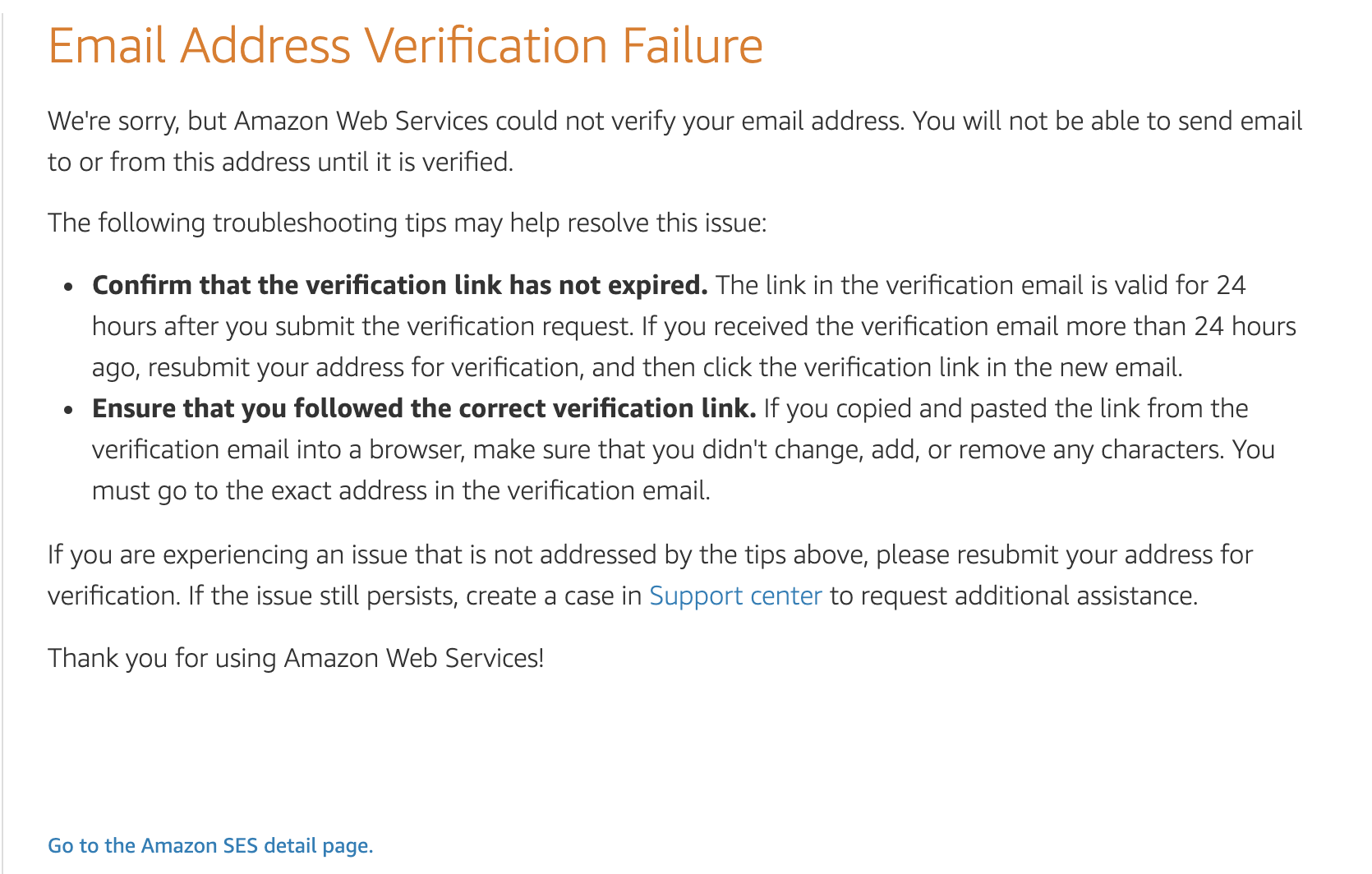Image resolution: width=1372 pixels, height=874 pixels.
Task: Click 'hours after you submit the verification request' text
Action: [x=363, y=326]
